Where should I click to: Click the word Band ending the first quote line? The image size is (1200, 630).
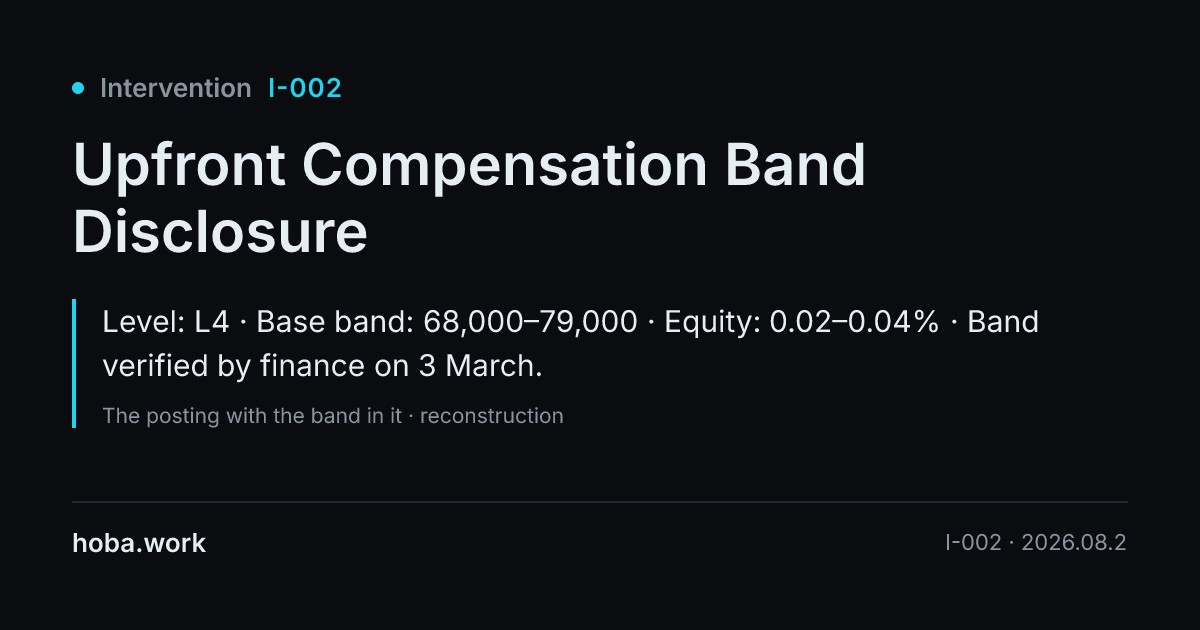tap(1003, 322)
